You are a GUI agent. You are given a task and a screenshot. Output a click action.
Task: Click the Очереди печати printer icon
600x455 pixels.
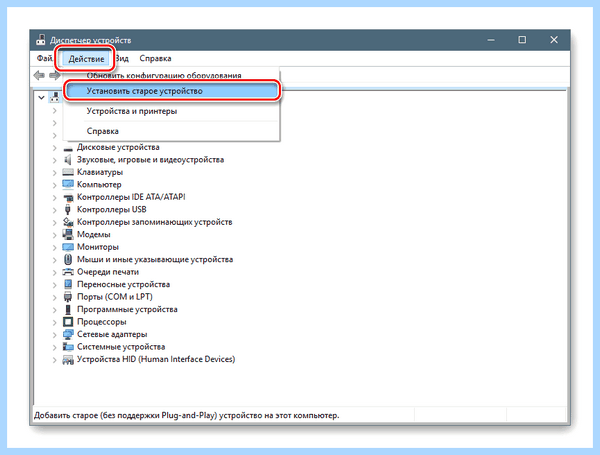click(x=68, y=272)
